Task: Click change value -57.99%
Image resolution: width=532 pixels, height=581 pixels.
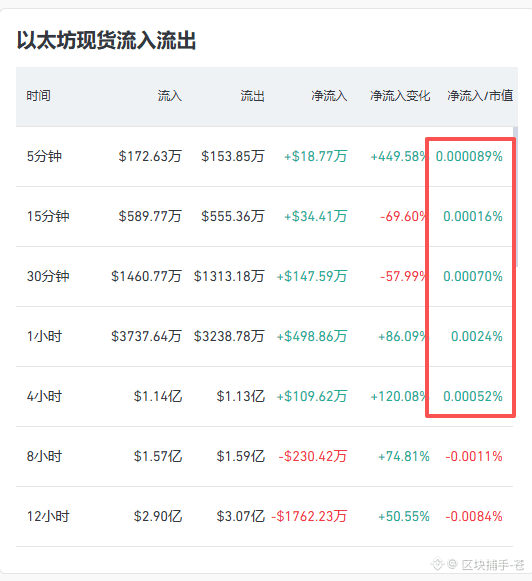Action: 403,276
